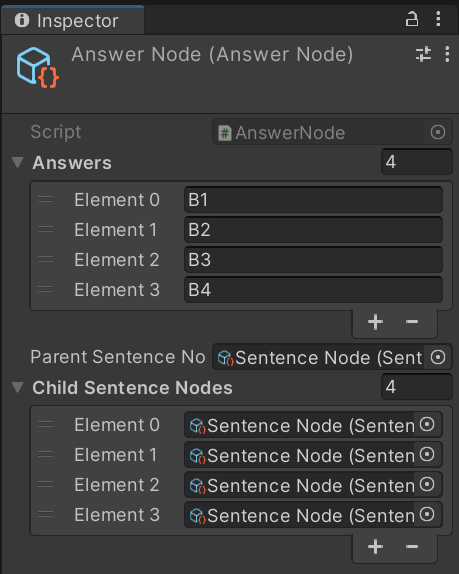The width and height of the screenshot is (459, 574).
Task: Click the Answers Element 0 text field B1
Action: 313,200
